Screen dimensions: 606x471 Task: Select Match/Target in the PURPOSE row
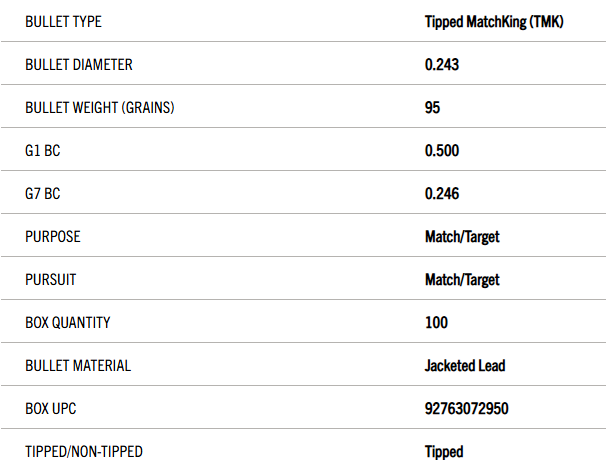coord(462,237)
